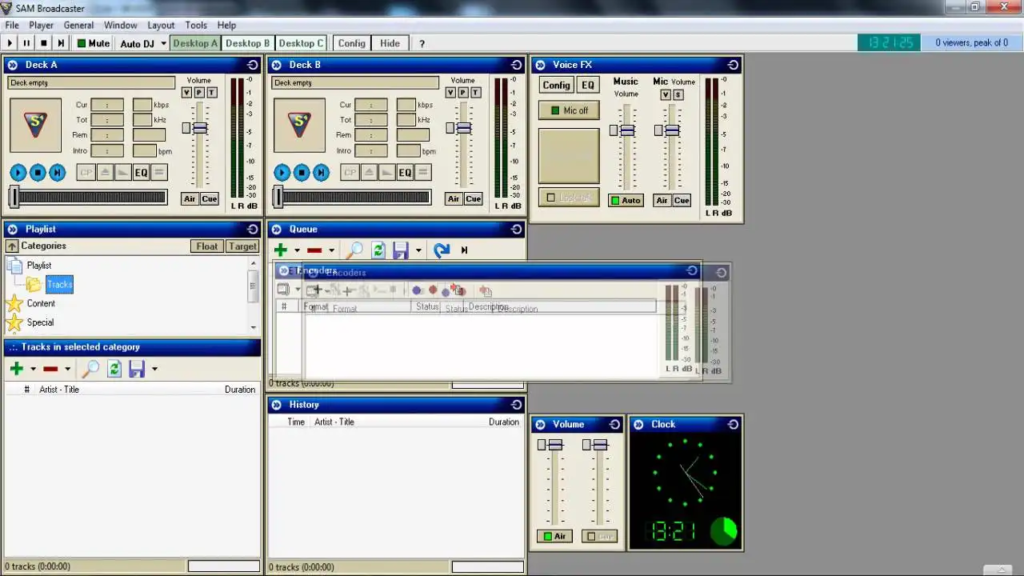Screen dimensions: 1024x576
Task: Click the main toolbar next track button
Action: coord(61,43)
